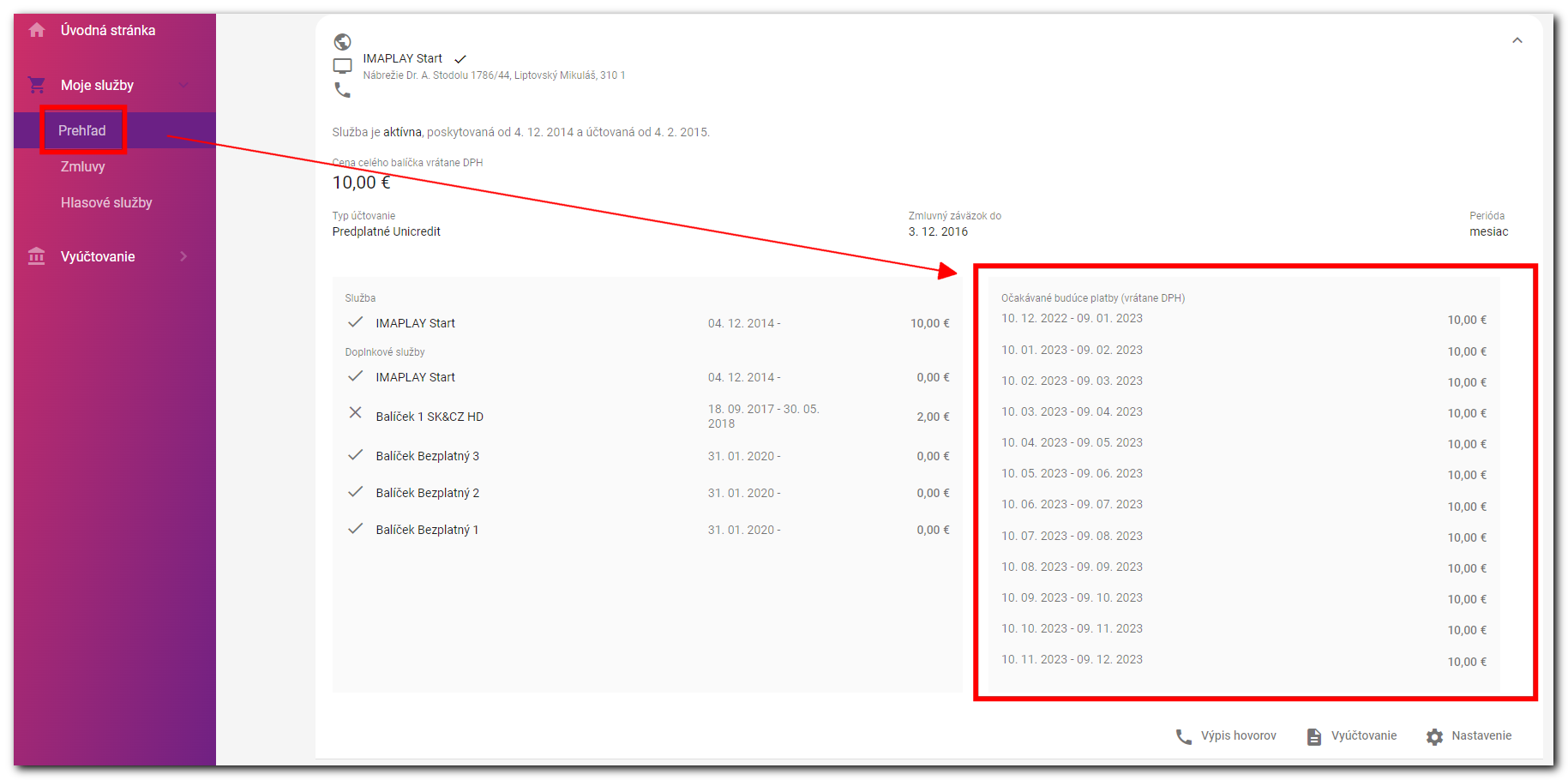Click payment period 10. 04. 2023 - 09. 05. 2023
This screenshot has height=780, width=1568.
point(1072,442)
